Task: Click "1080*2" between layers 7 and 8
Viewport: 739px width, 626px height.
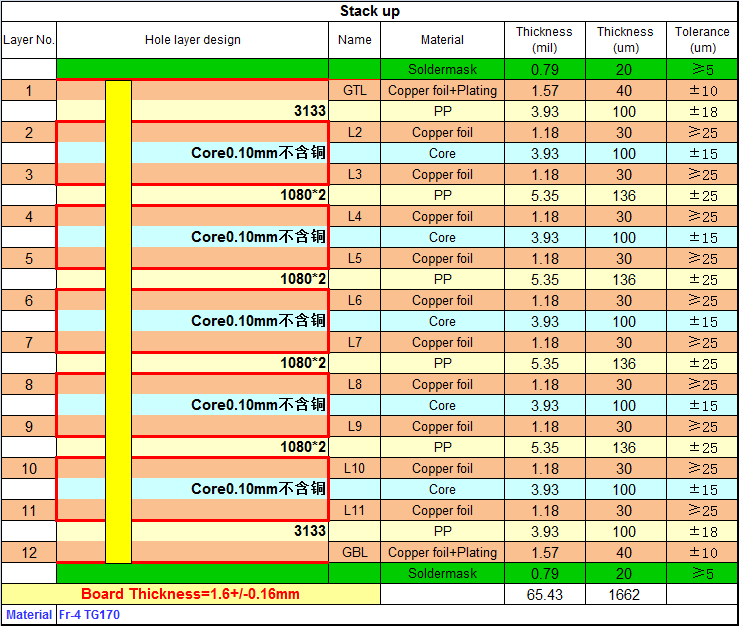Action: pyautogui.click(x=303, y=362)
